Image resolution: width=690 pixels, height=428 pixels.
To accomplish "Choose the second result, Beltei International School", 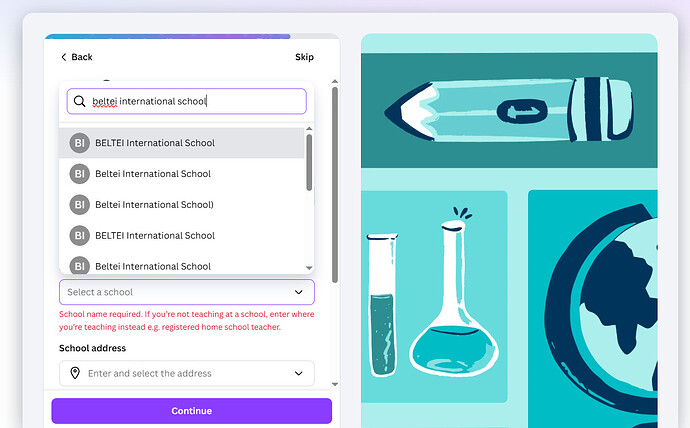I will [181, 174].
